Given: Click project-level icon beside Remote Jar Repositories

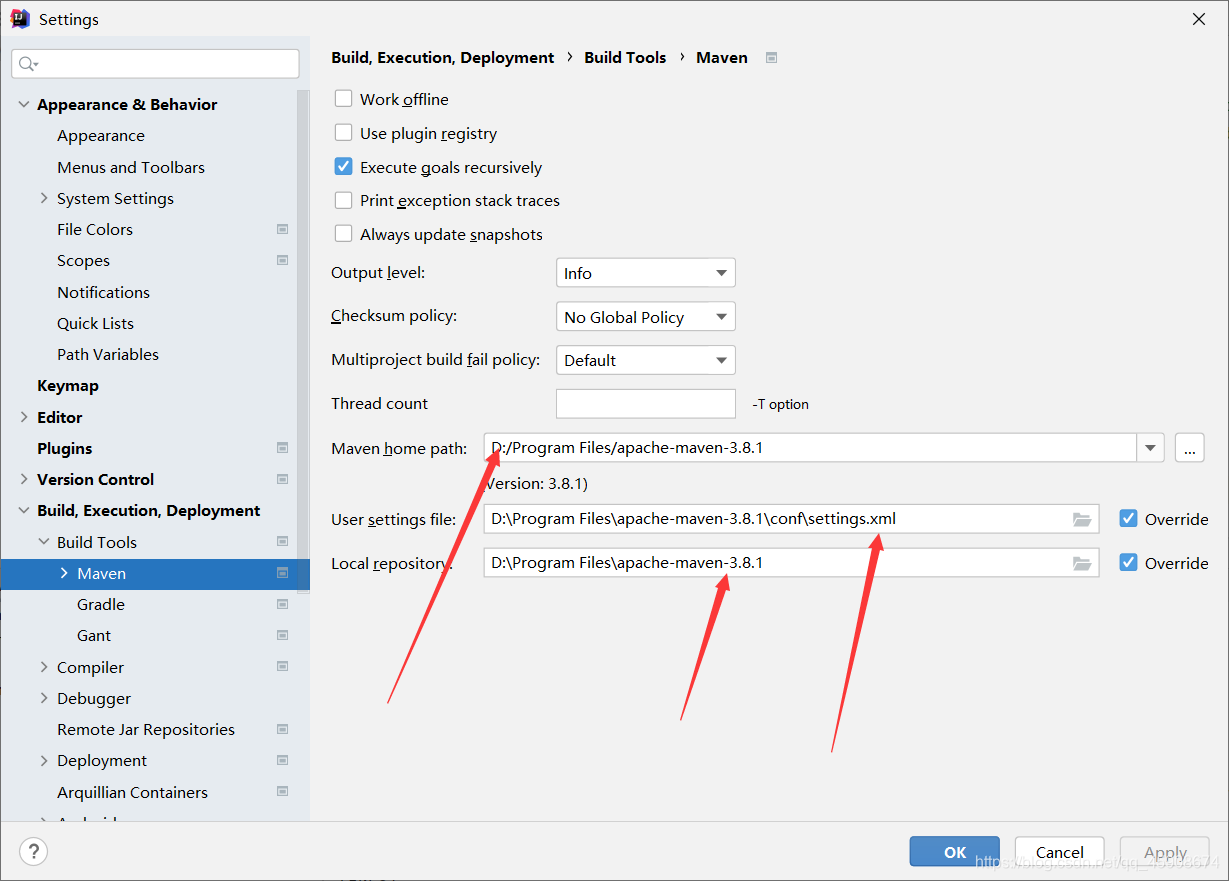Looking at the screenshot, I should point(282,729).
